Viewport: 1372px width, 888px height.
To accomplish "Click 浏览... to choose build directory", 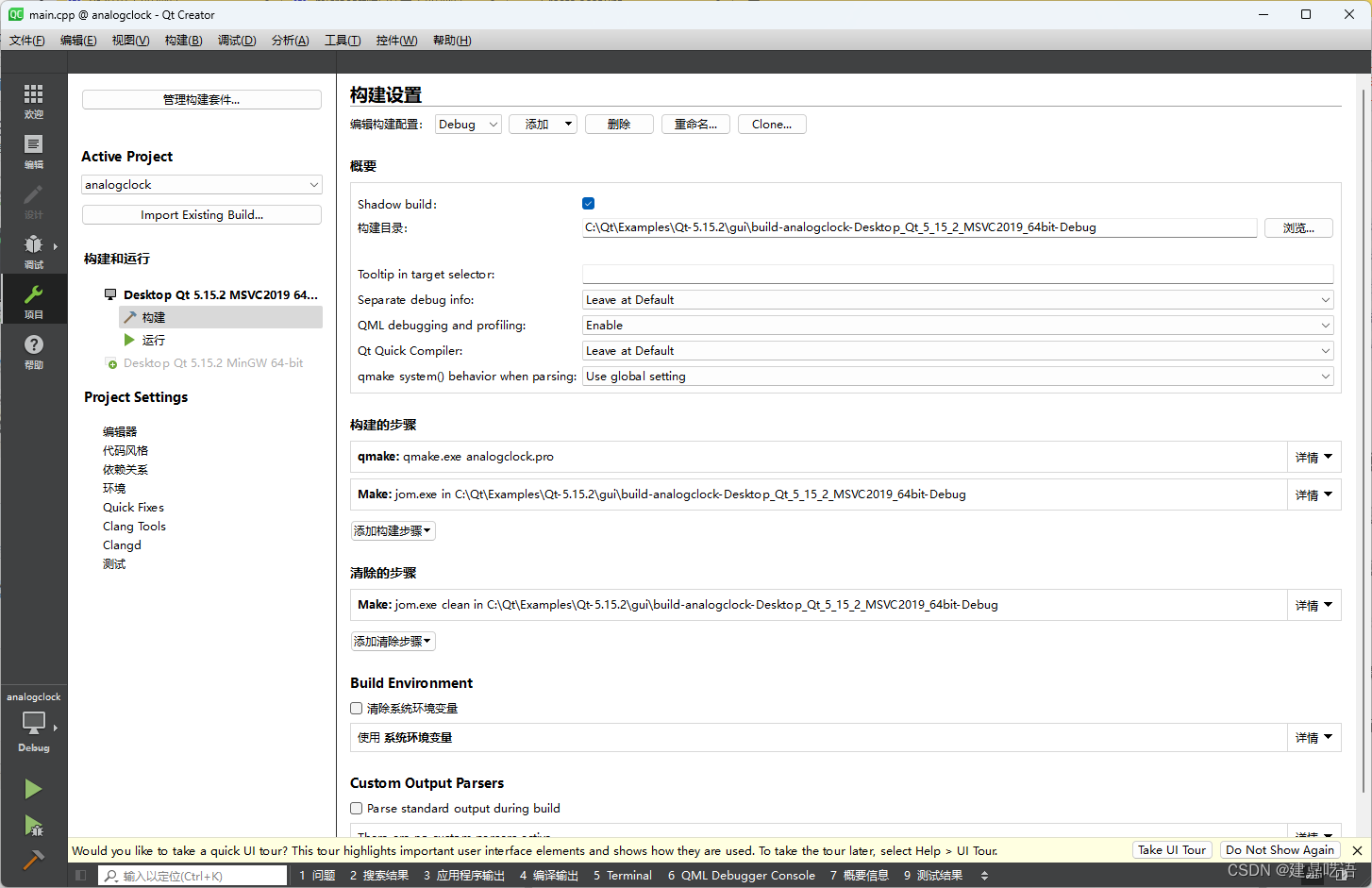I will (x=1298, y=228).
